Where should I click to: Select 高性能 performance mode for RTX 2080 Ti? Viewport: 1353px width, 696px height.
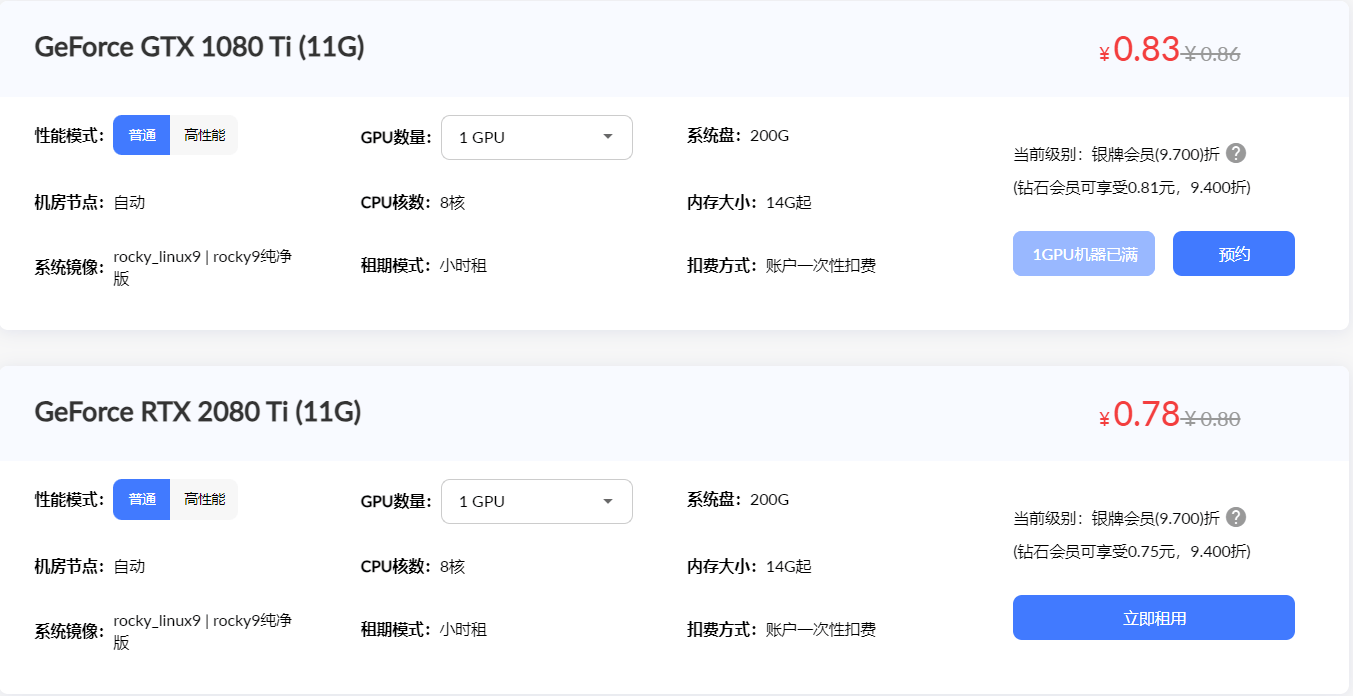(x=204, y=499)
